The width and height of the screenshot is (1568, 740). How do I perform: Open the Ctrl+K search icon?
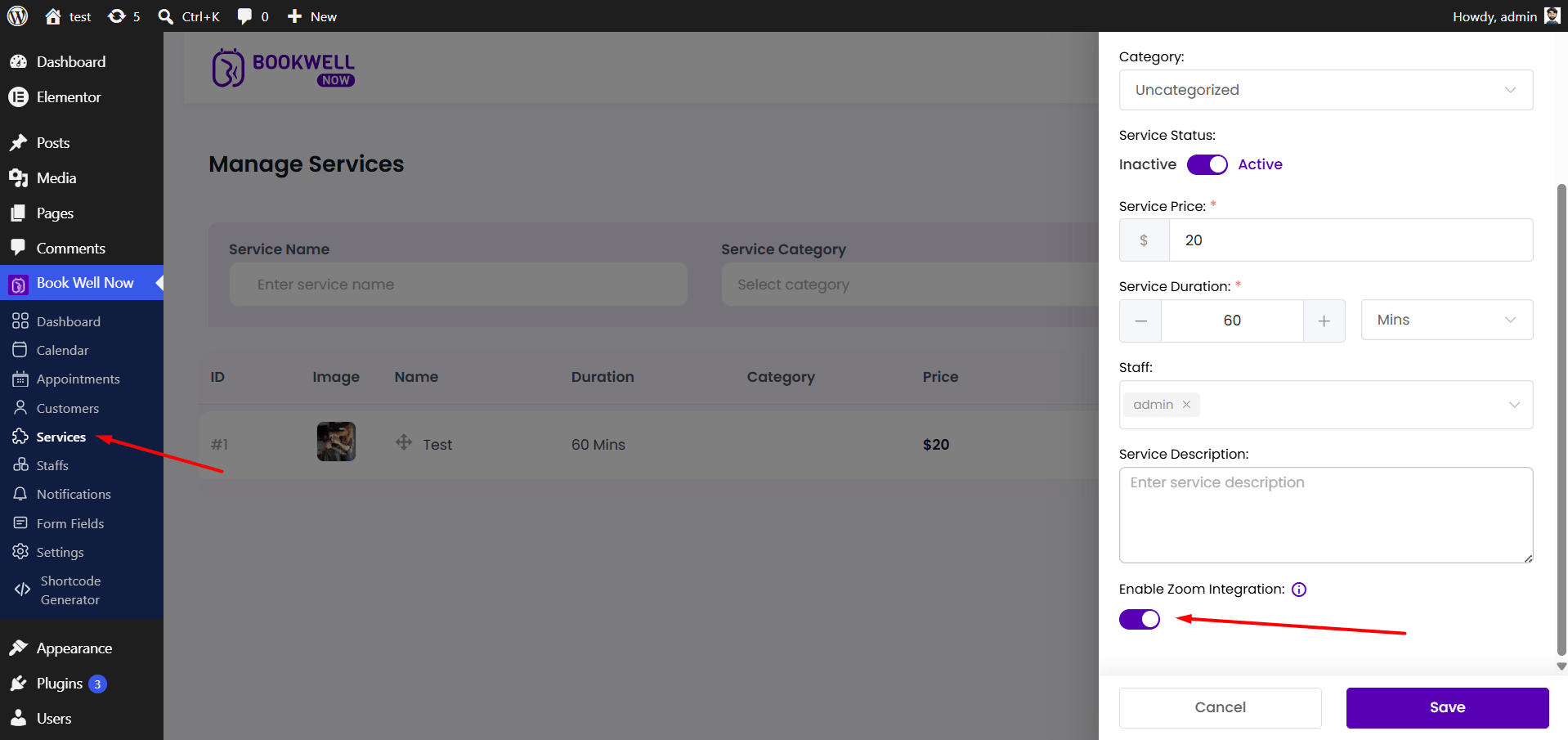tap(166, 16)
